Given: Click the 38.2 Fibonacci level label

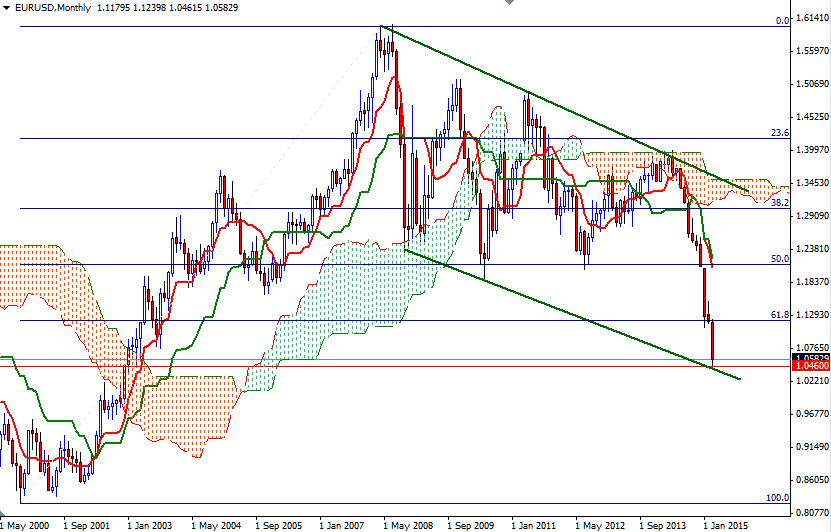Looking at the screenshot, I should click(780, 203).
